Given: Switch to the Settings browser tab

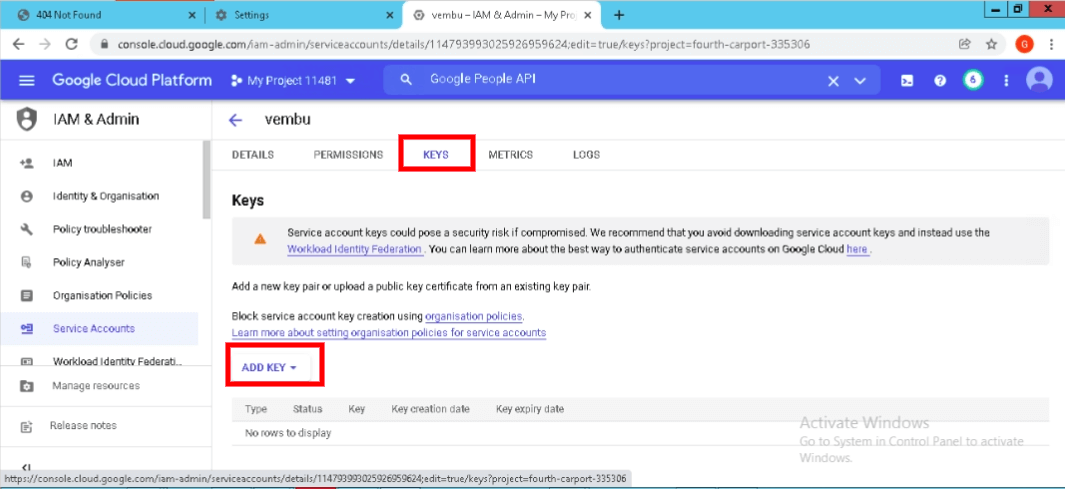Looking at the screenshot, I should (303, 15).
